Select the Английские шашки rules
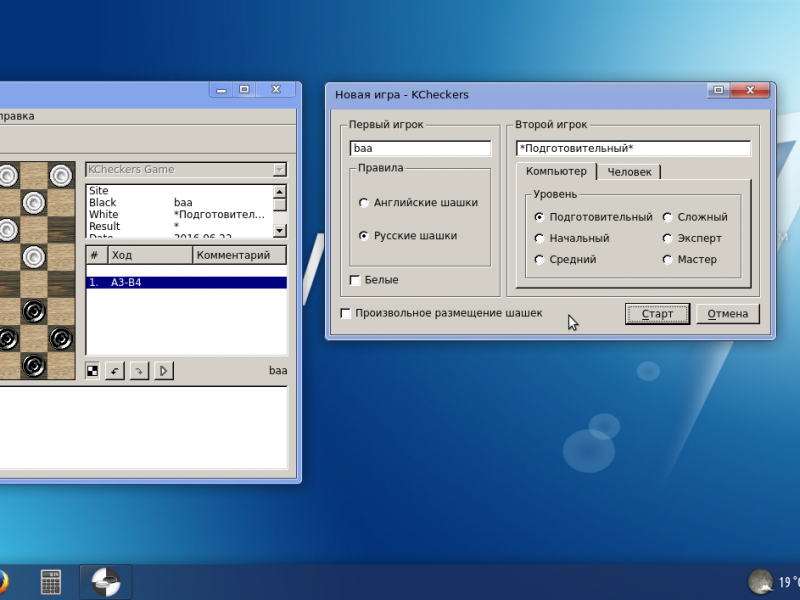This screenshot has height=600, width=800. coord(418,203)
